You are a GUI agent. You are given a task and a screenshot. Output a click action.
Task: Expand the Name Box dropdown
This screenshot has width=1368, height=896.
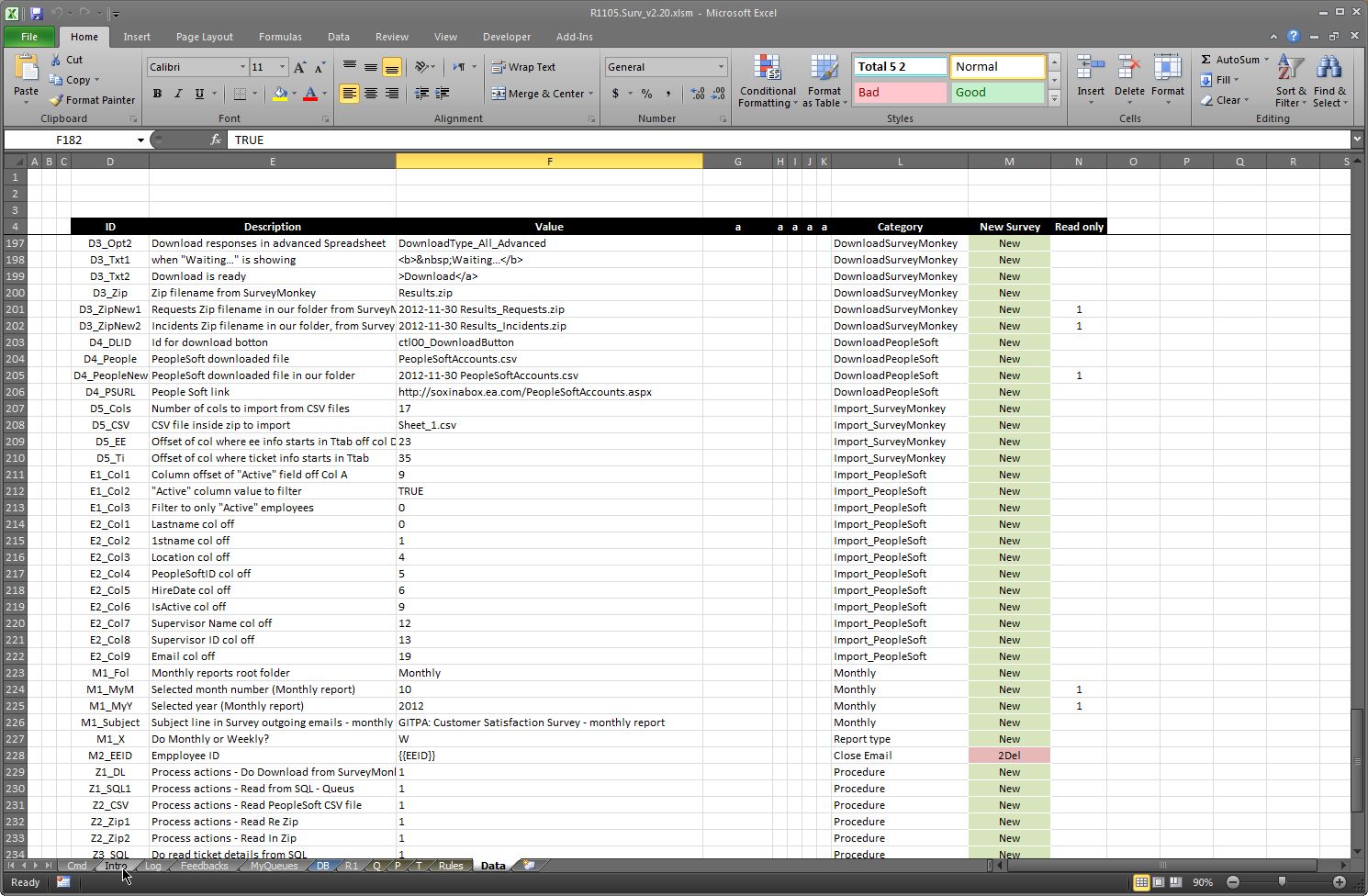(x=140, y=140)
